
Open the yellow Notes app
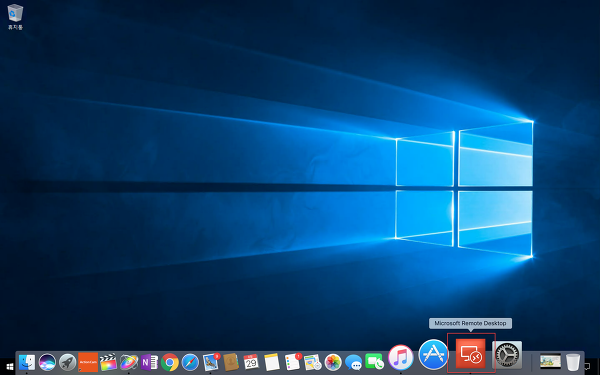272,362
